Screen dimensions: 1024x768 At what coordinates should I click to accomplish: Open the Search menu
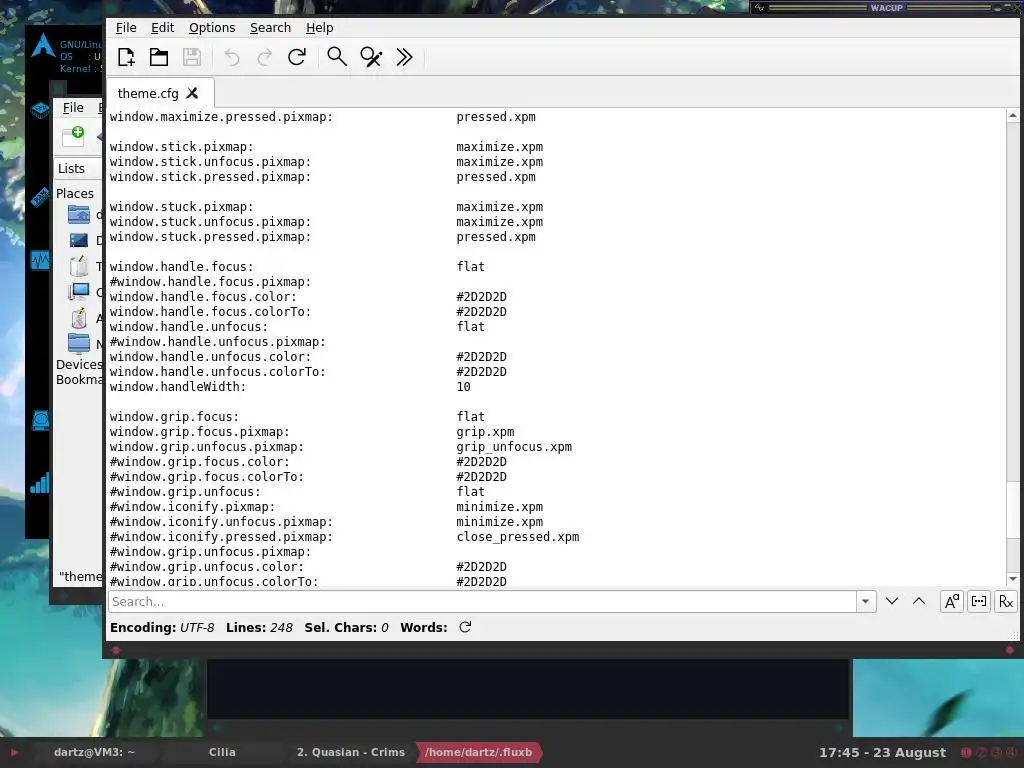[270, 27]
